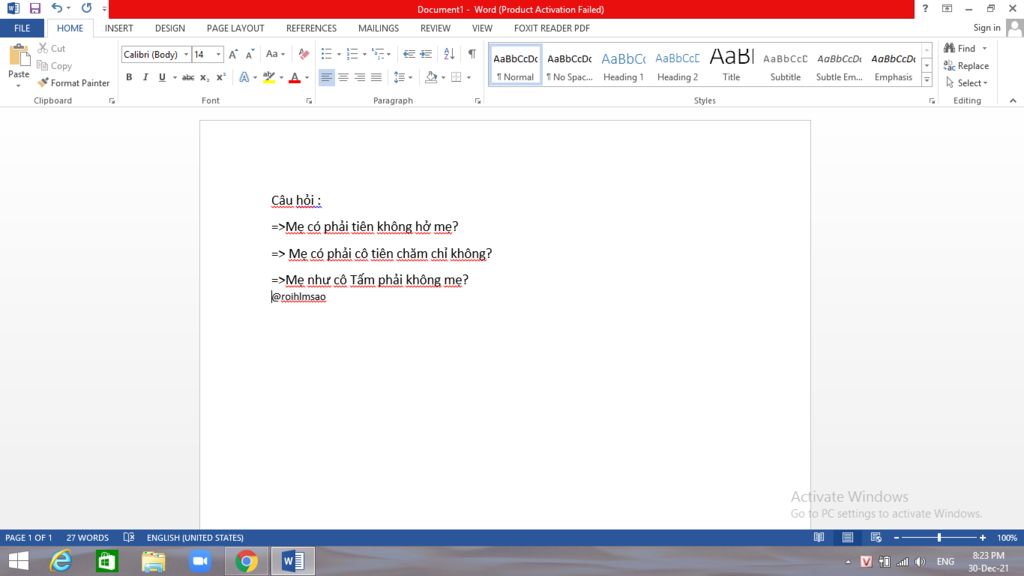Grow the font size
Screen dimensions: 1024x576
tap(233, 54)
